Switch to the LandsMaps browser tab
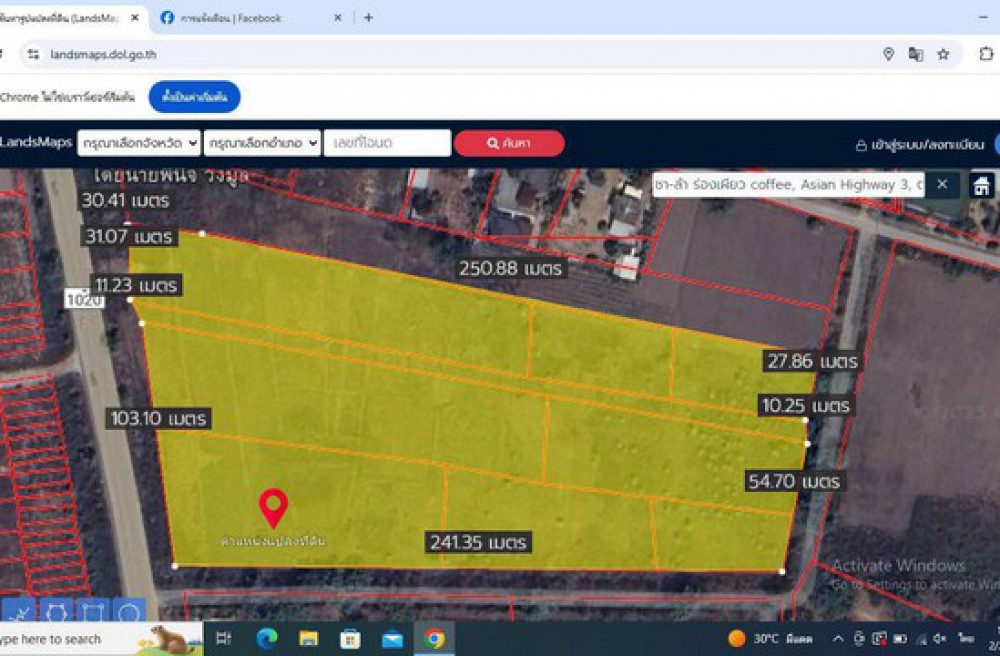The image size is (1000, 656). 67,18
